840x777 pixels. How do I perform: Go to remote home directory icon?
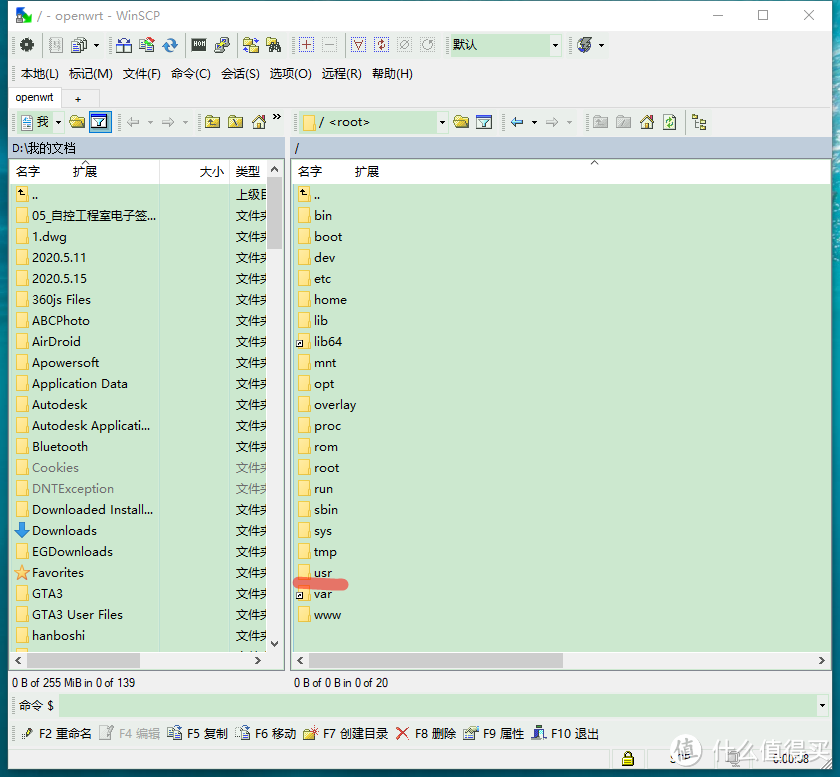647,122
